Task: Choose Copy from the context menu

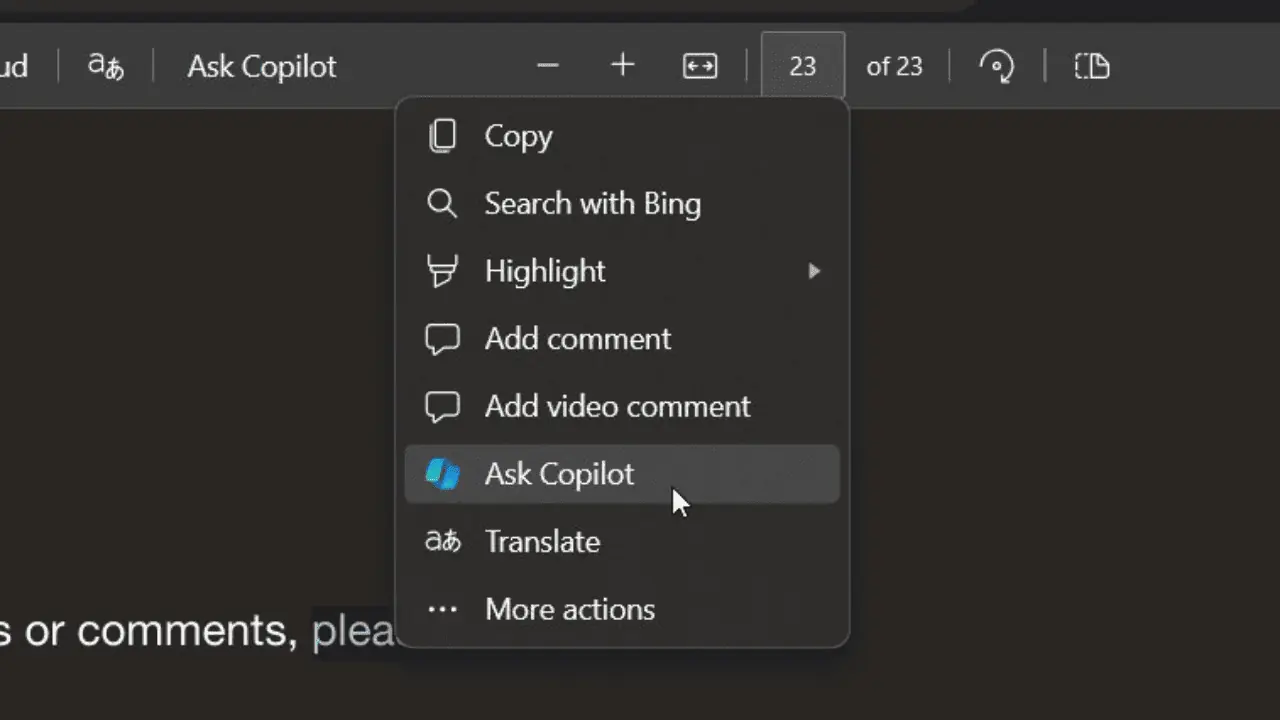Action: pos(622,136)
